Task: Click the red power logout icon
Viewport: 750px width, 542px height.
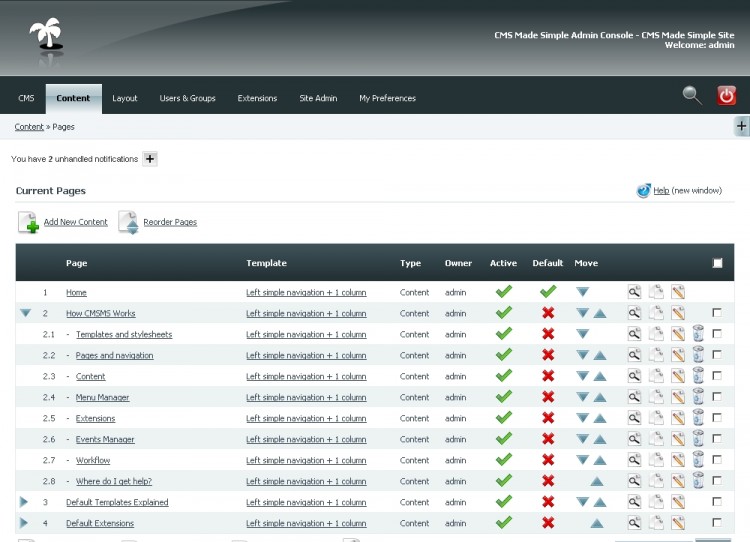Action: [x=726, y=95]
